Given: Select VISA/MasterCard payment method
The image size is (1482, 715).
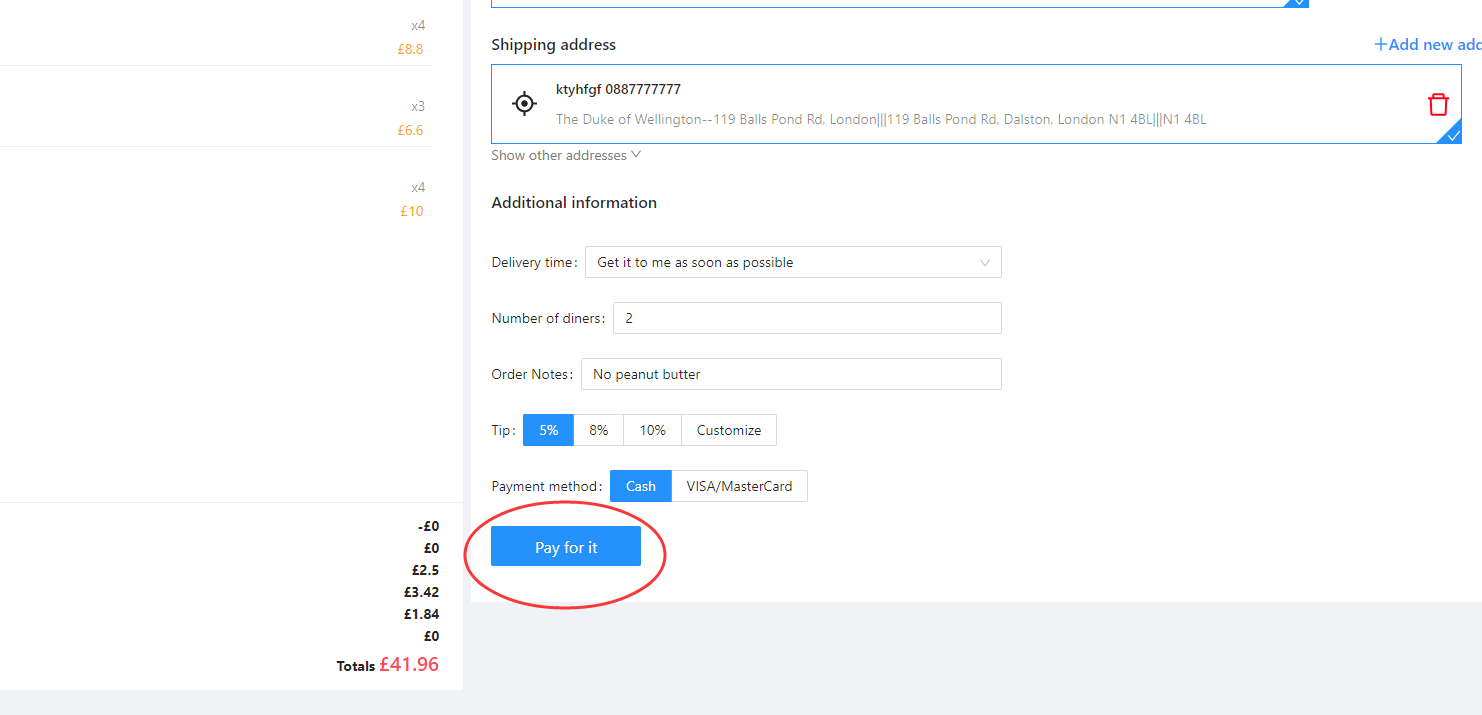Looking at the screenshot, I should (x=739, y=486).
